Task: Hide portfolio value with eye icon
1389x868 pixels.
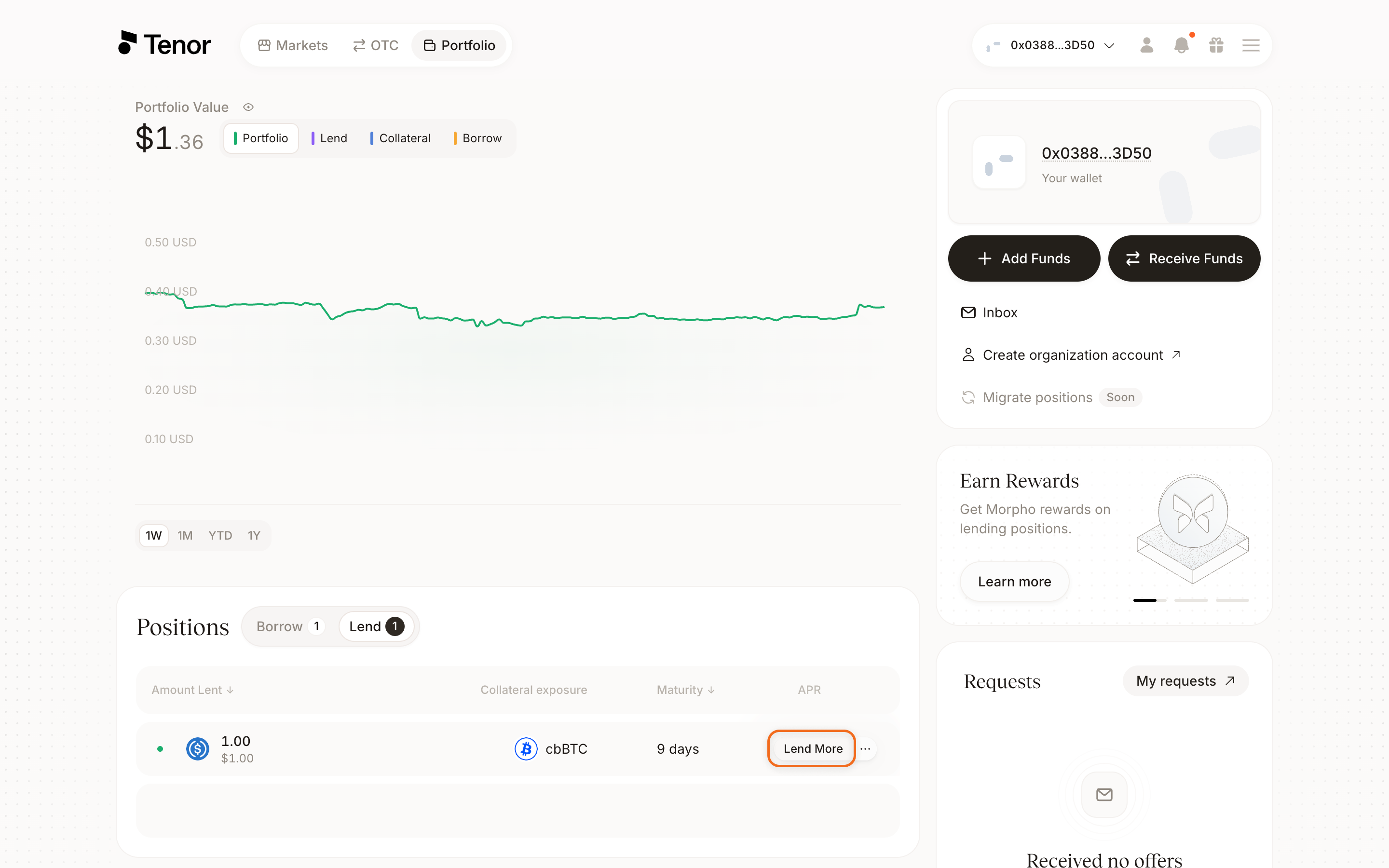Action: [248, 108]
